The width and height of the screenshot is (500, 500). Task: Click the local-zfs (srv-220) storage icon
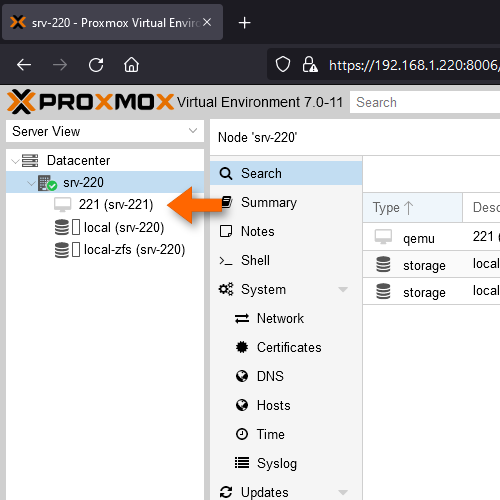coord(62,250)
